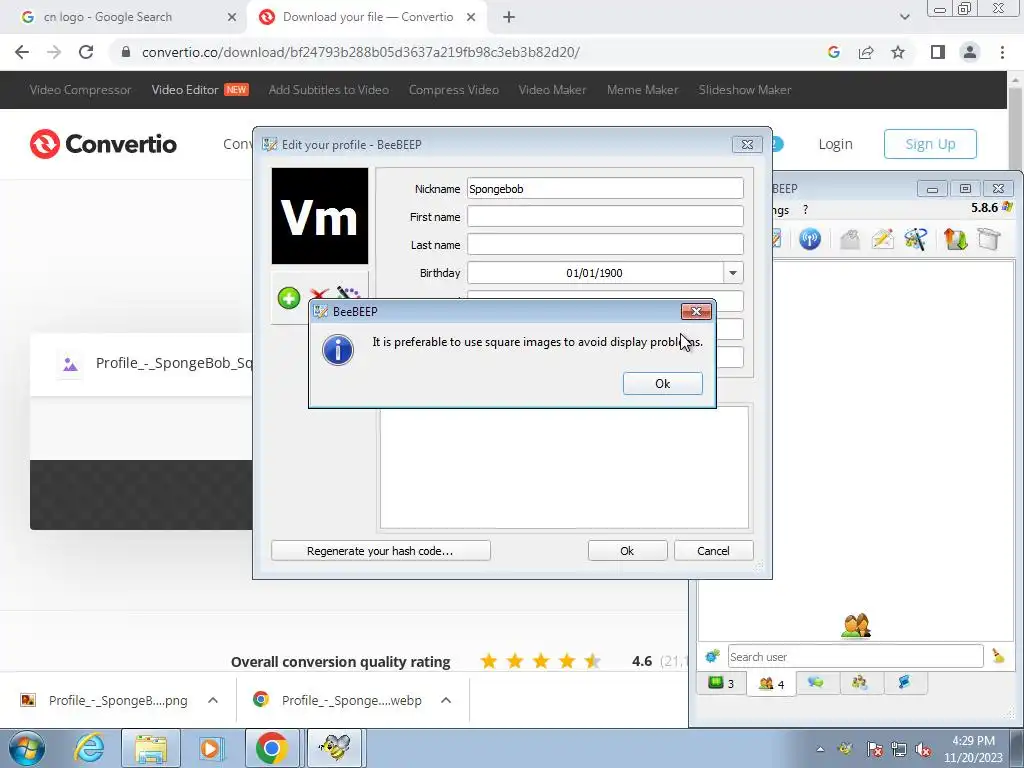The height and width of the screenshot is (768, 1024).
Task: Switch to the groups tab in BeeBEEP
Action: 859,682
